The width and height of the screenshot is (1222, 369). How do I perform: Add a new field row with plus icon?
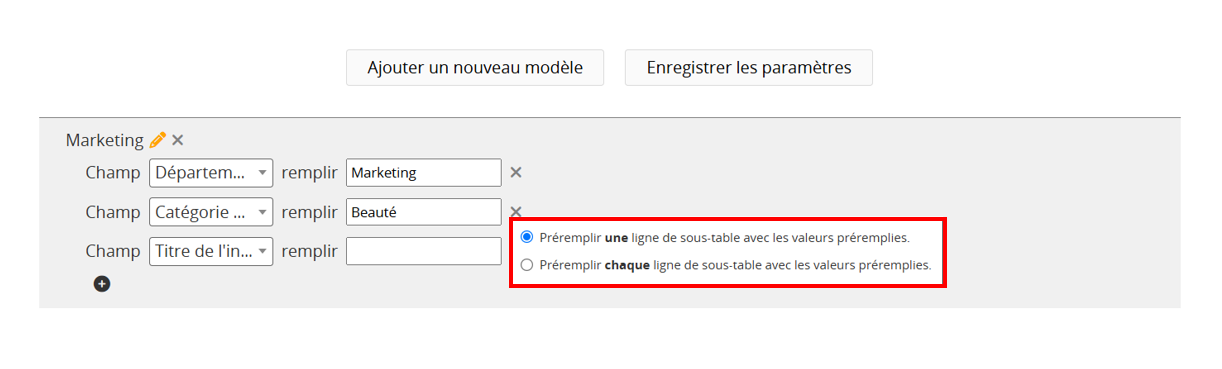pos(102,284)
